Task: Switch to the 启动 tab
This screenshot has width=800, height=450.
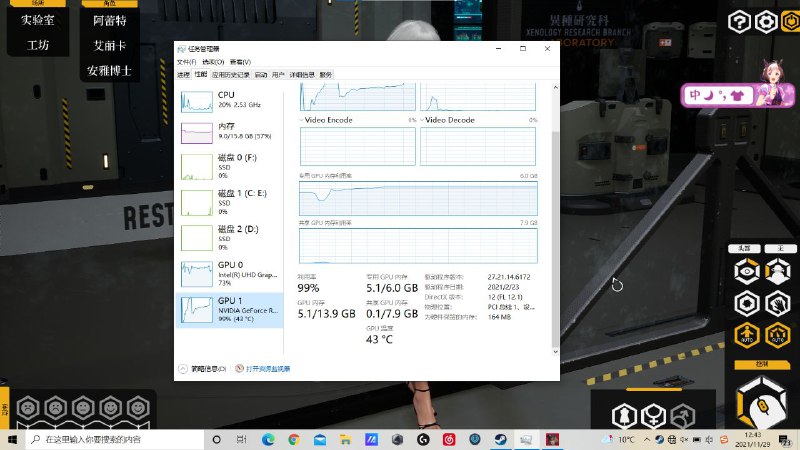Action: 261,75
